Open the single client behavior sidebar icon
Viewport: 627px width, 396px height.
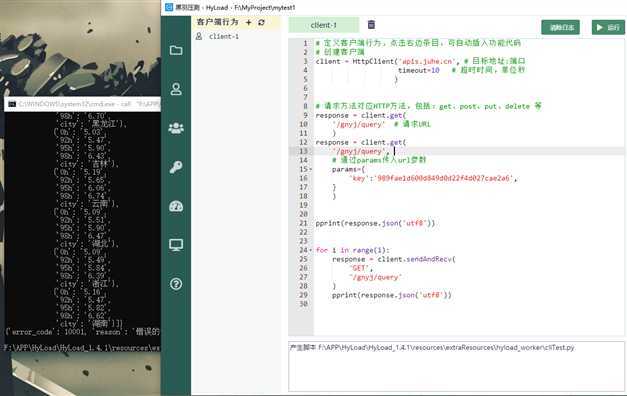[176, 89]
